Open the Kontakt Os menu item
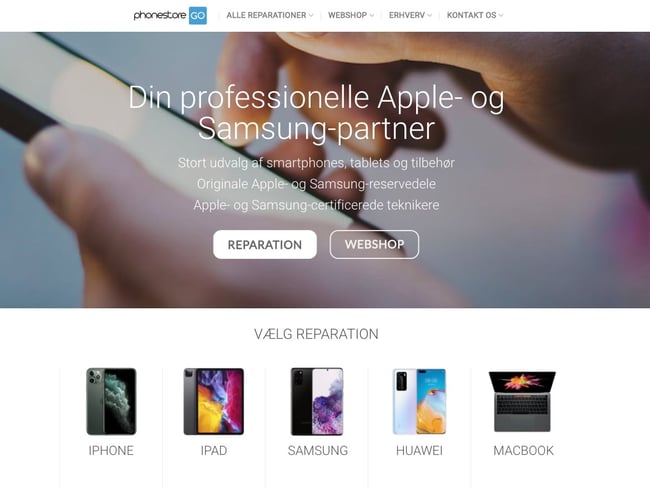 coord(471,15)
